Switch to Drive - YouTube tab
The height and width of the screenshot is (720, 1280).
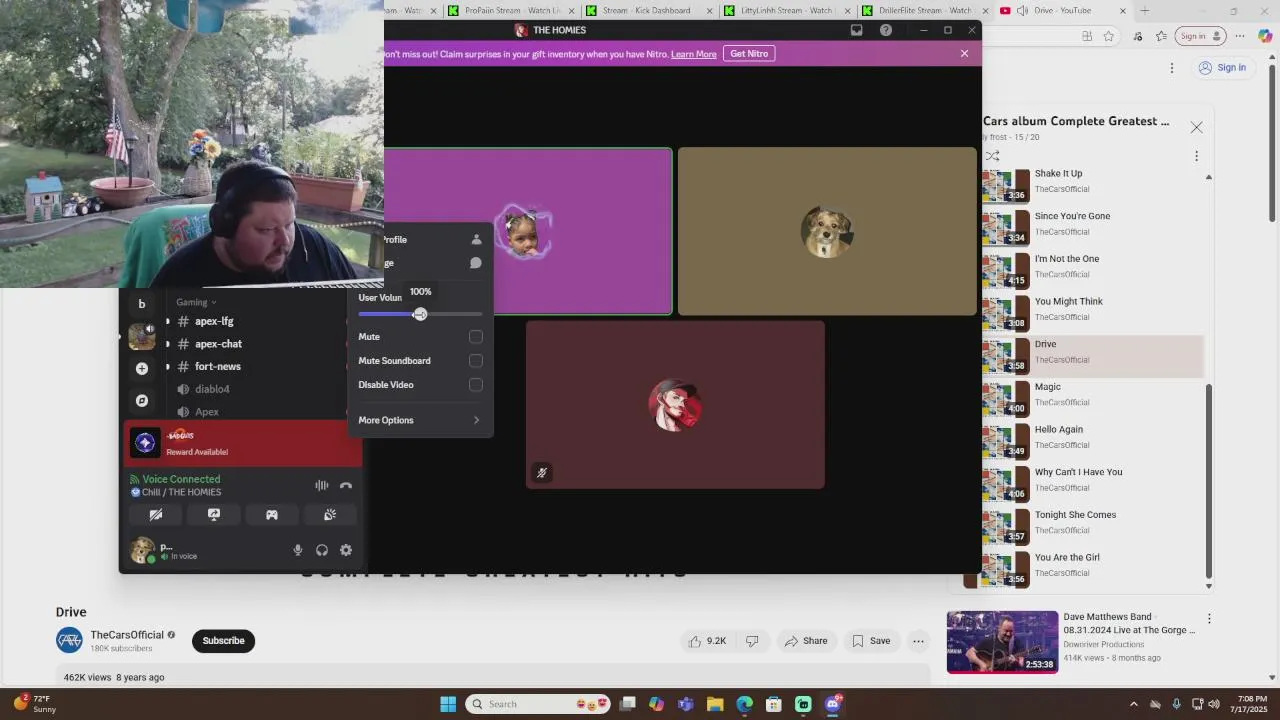1062,10
